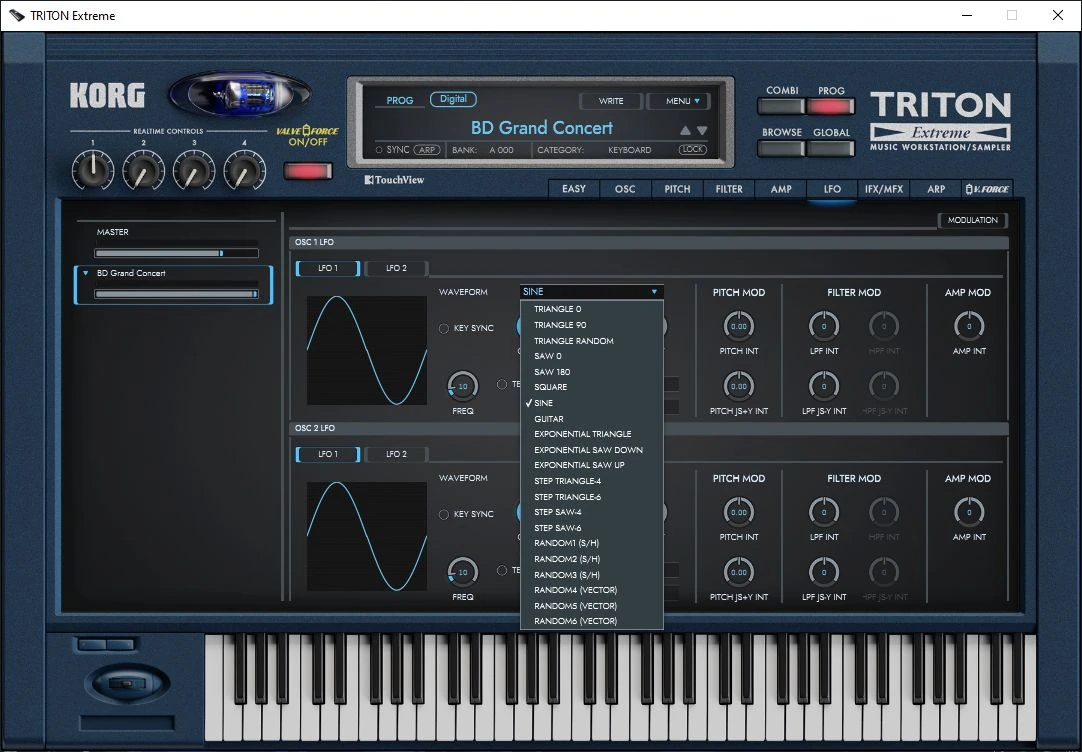Choose STEP TRIANGLE-4 waveform

tap(591, 481)
